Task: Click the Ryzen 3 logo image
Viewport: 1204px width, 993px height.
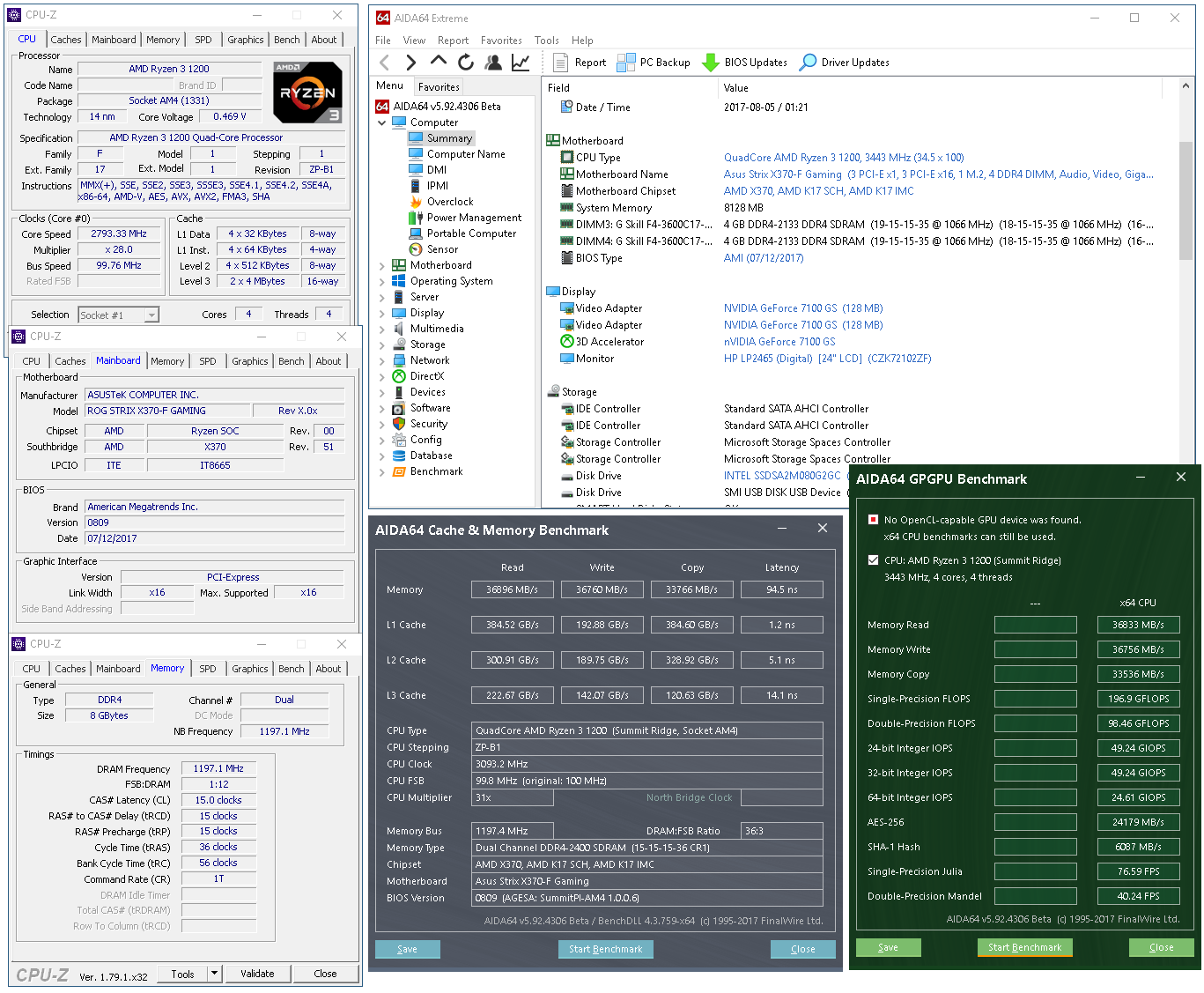Action: coord(307,92)
